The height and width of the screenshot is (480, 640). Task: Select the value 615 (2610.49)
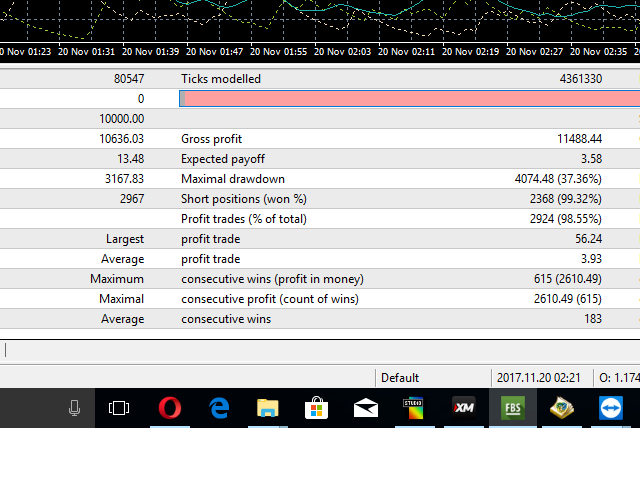(x=567, y=279)
